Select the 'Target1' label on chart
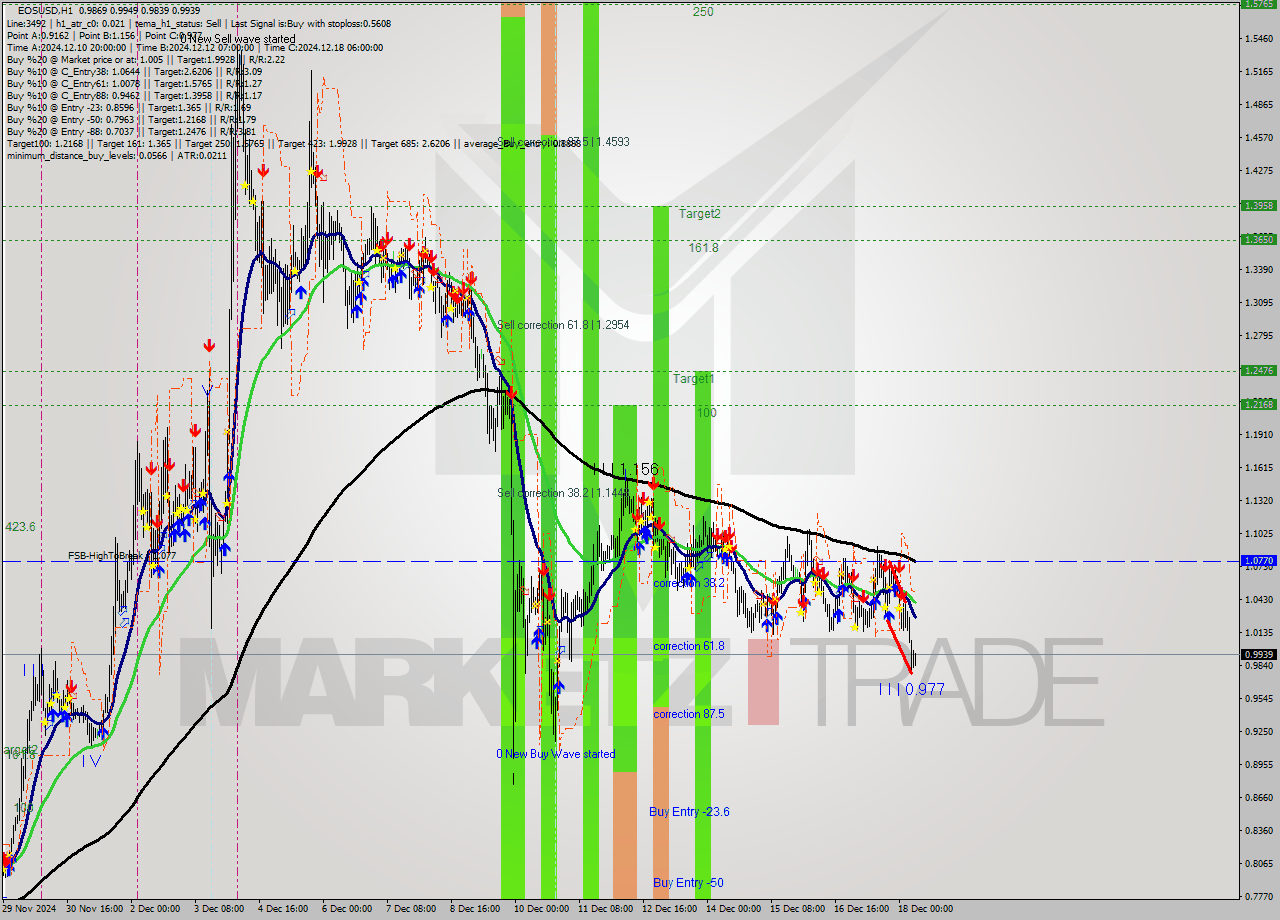 coord(693,379)
